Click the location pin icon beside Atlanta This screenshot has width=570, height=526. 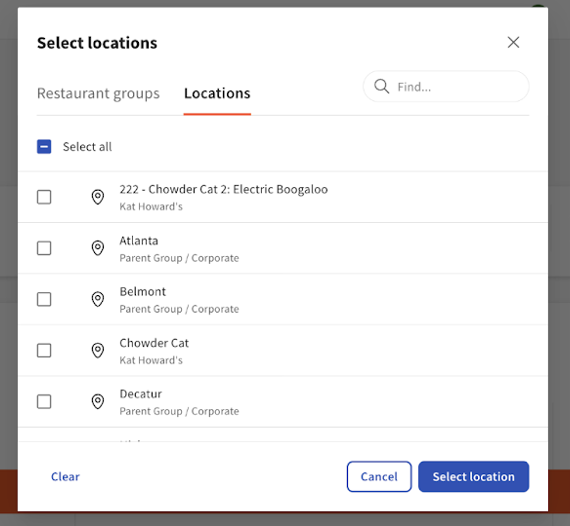[x=97, y=248]
